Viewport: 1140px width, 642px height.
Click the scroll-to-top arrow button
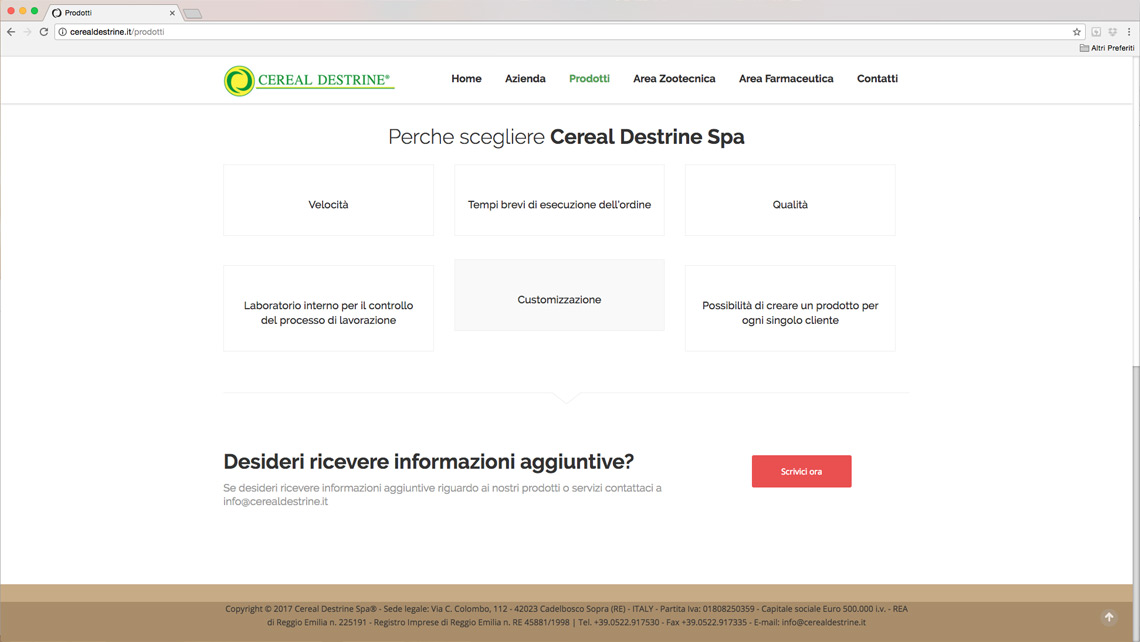[x=1109, y=617]
